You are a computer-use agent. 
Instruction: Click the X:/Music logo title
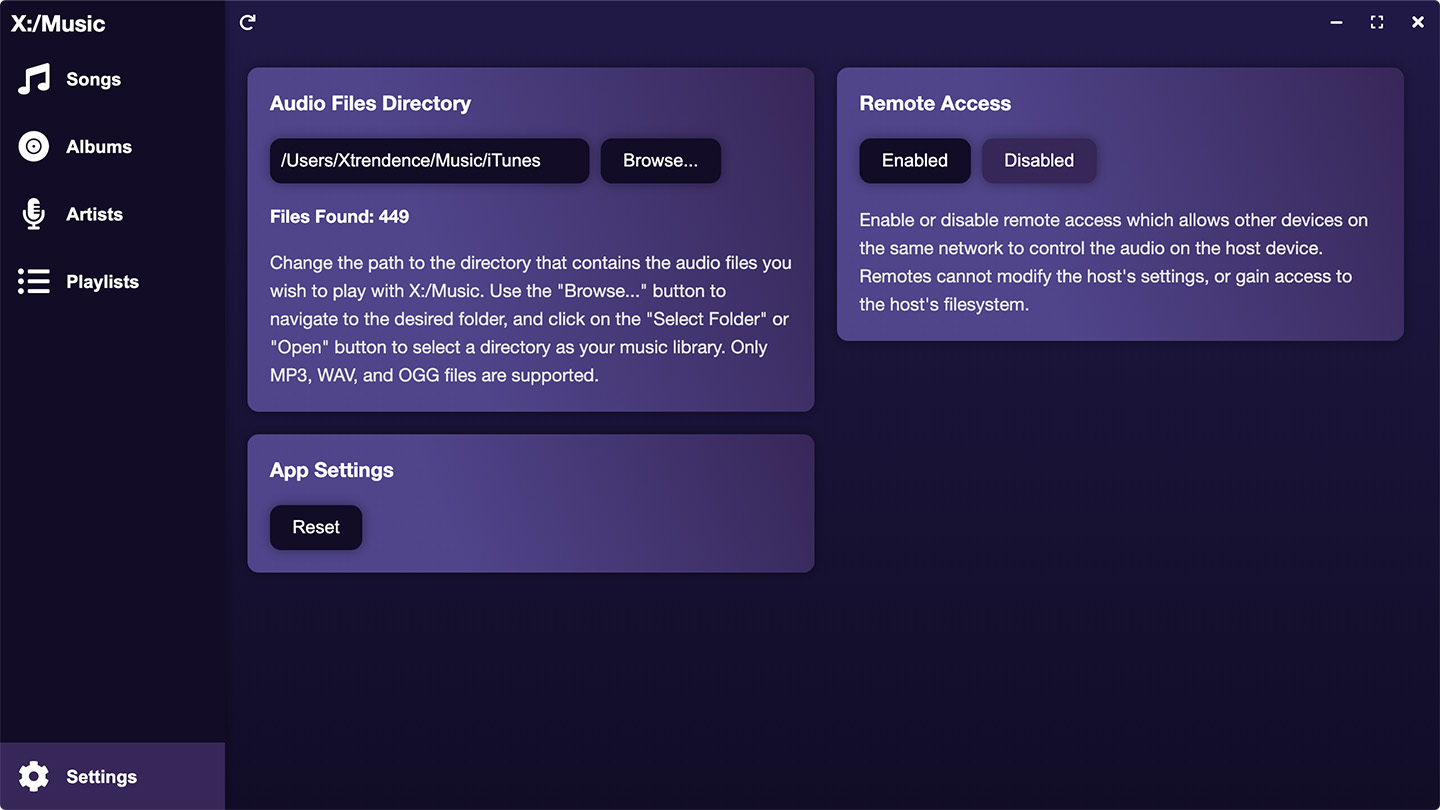(x=58, y=24)
